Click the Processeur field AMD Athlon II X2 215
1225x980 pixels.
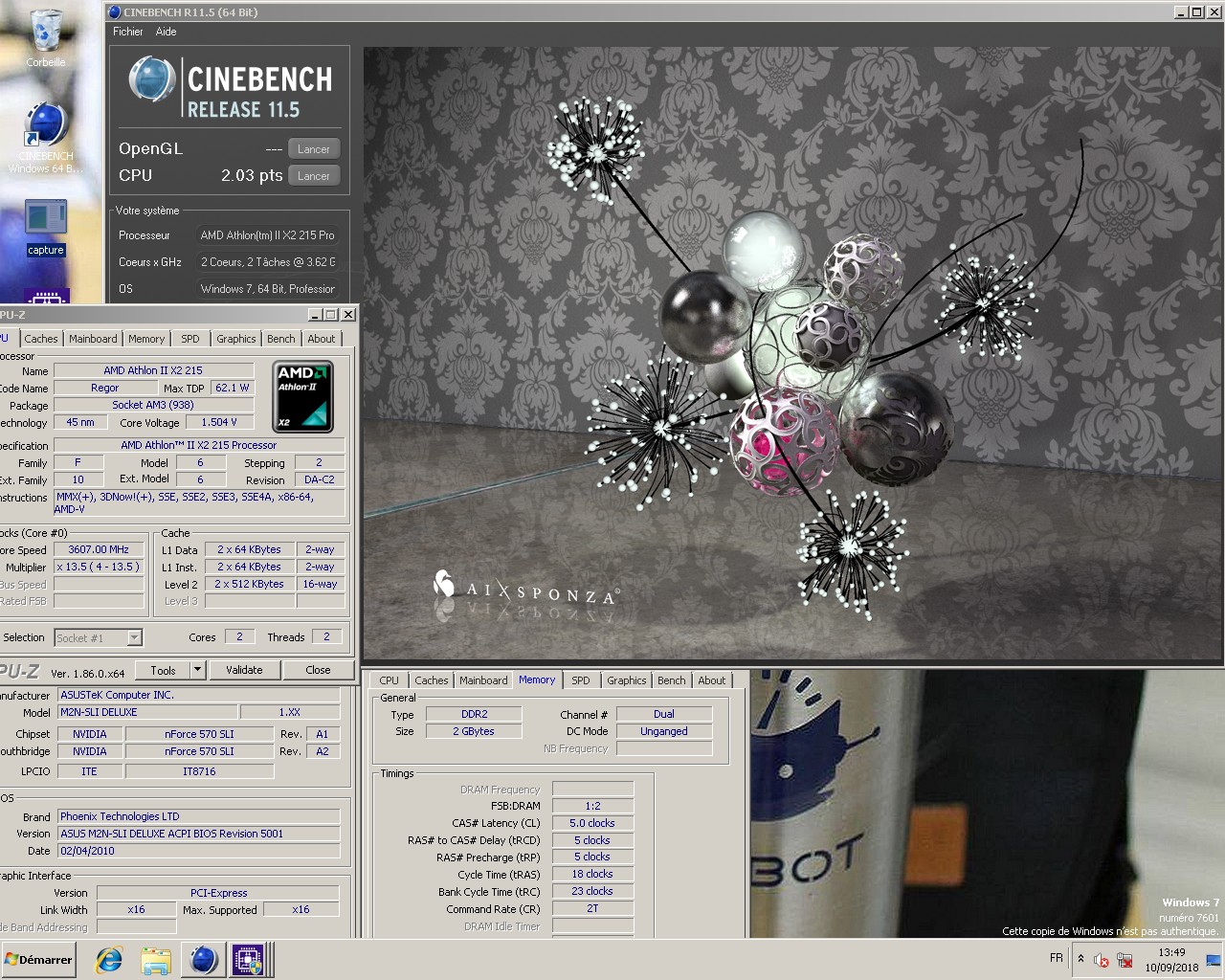[268, 235]
